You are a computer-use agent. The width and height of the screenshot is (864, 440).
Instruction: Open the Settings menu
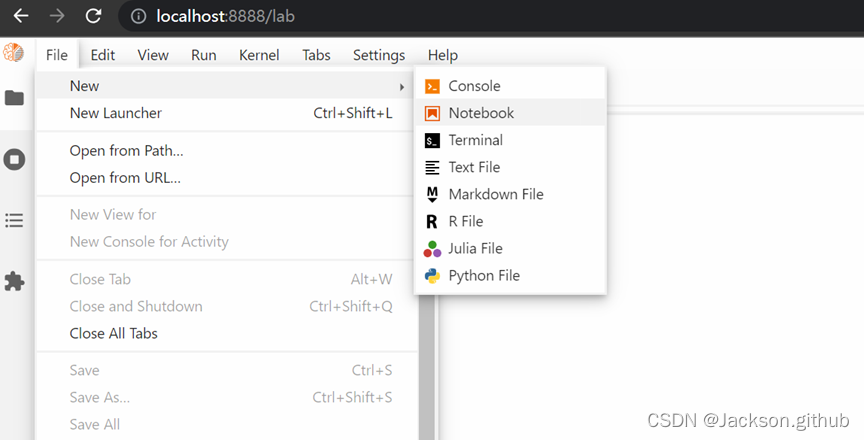point(379,55)
